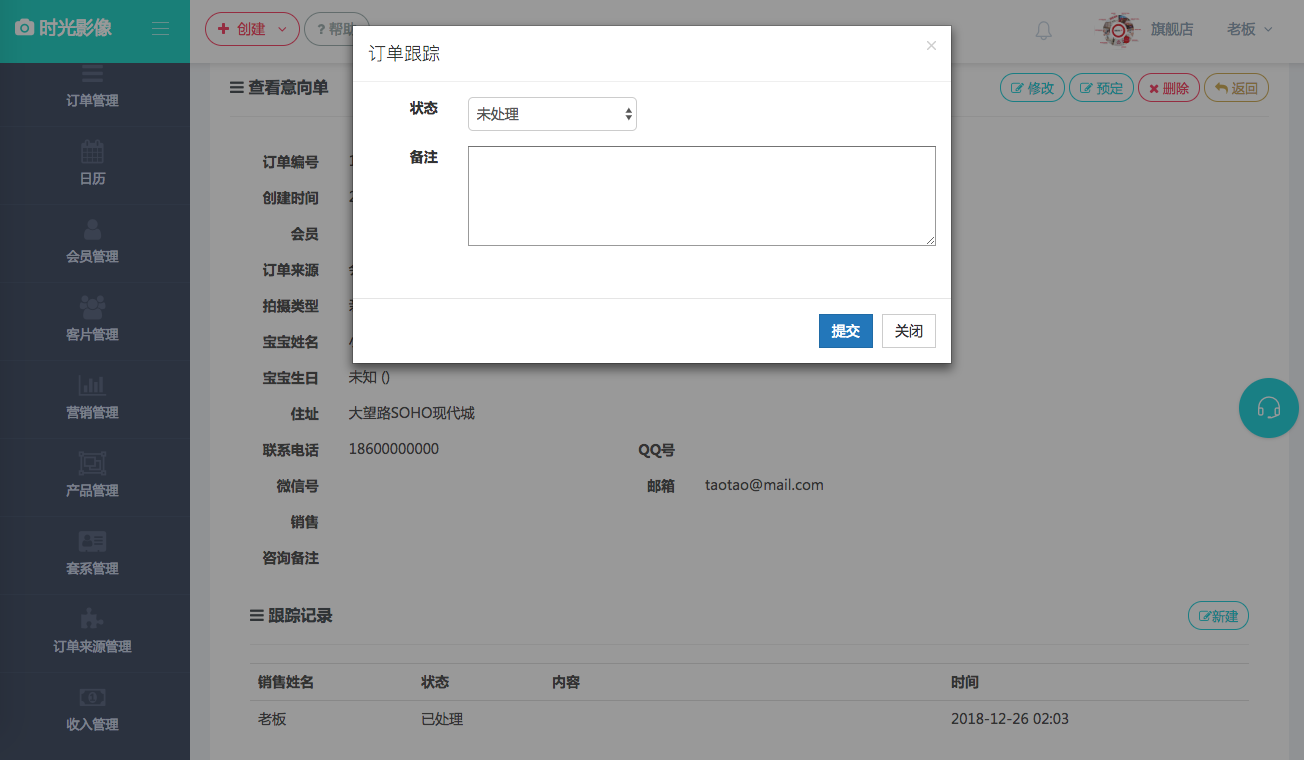Open income management money icon

pos(92,697)
